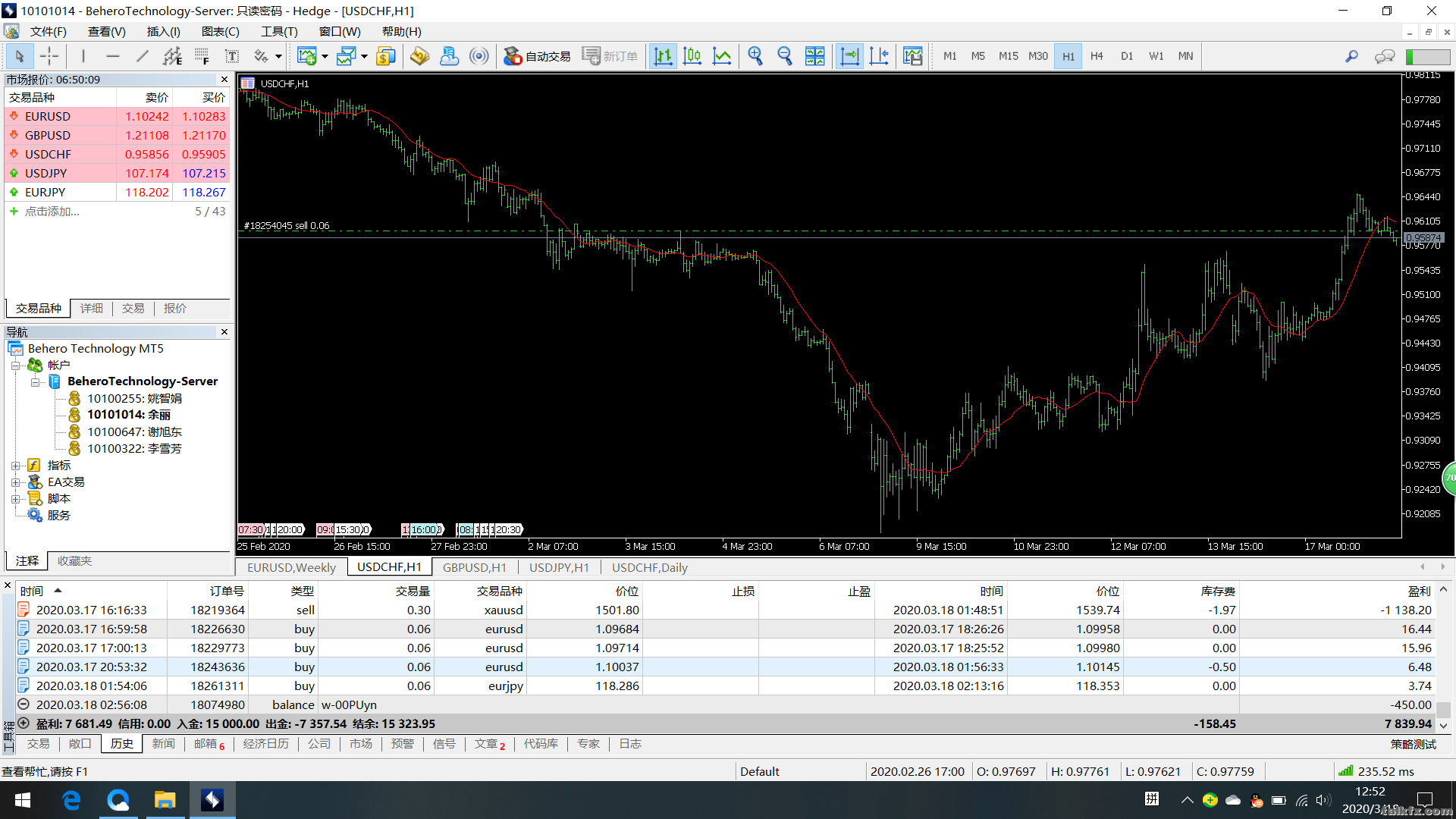
Task: Open the 文件(F) menu
Action: (48, 32)
